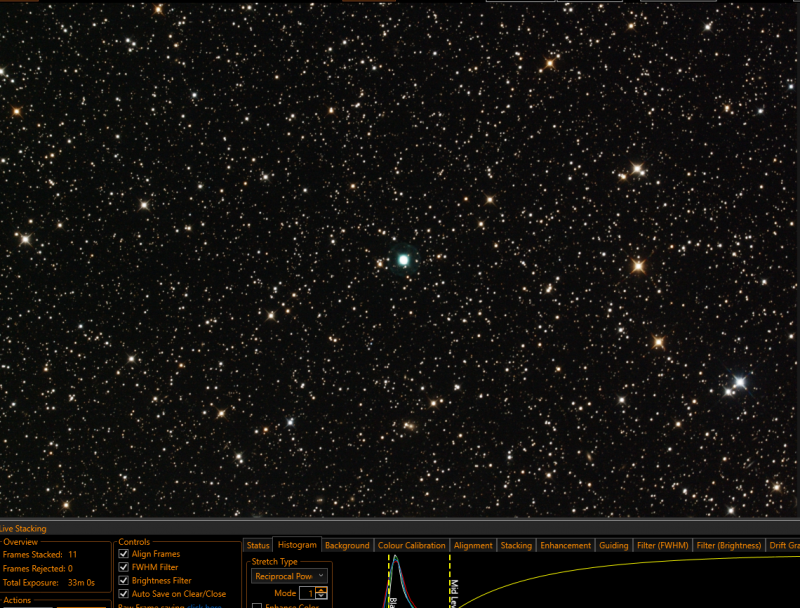Show the Filter (Brightness) tab
Image resolution: width=800 pixels, height=608 pixels.
pyautogui.click(x=729, y=545)
